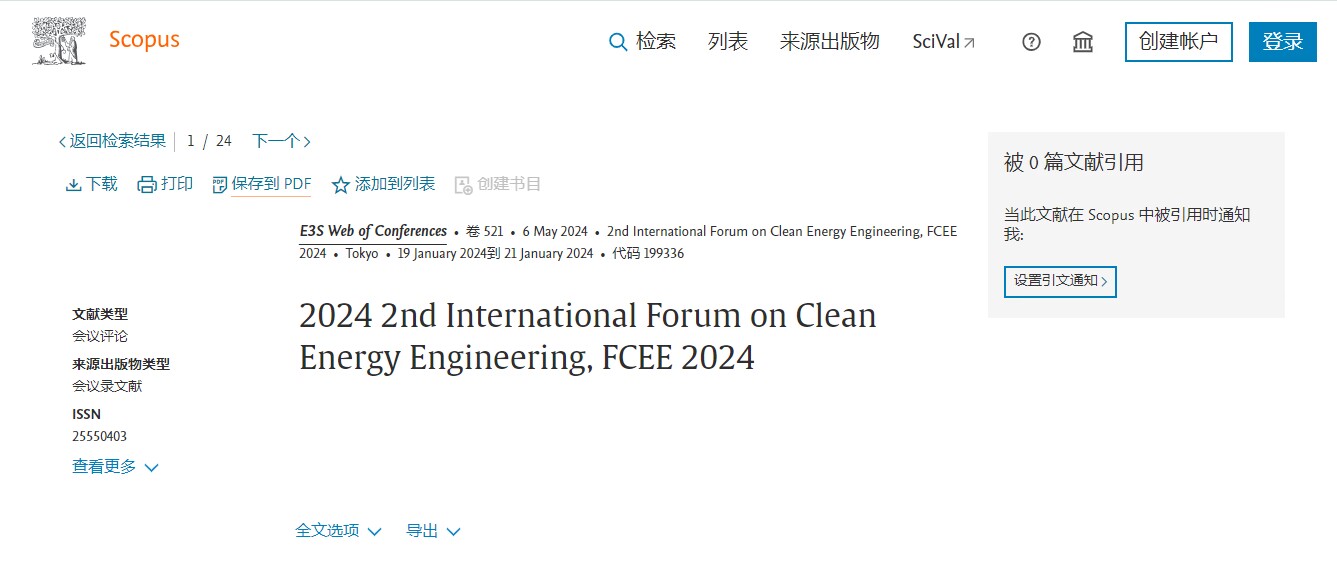Expand the 查看更多 details section

point(115,467)
